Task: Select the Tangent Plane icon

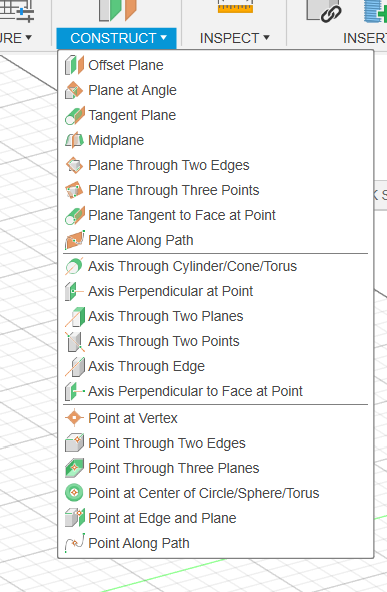Action: click(74, 115)
